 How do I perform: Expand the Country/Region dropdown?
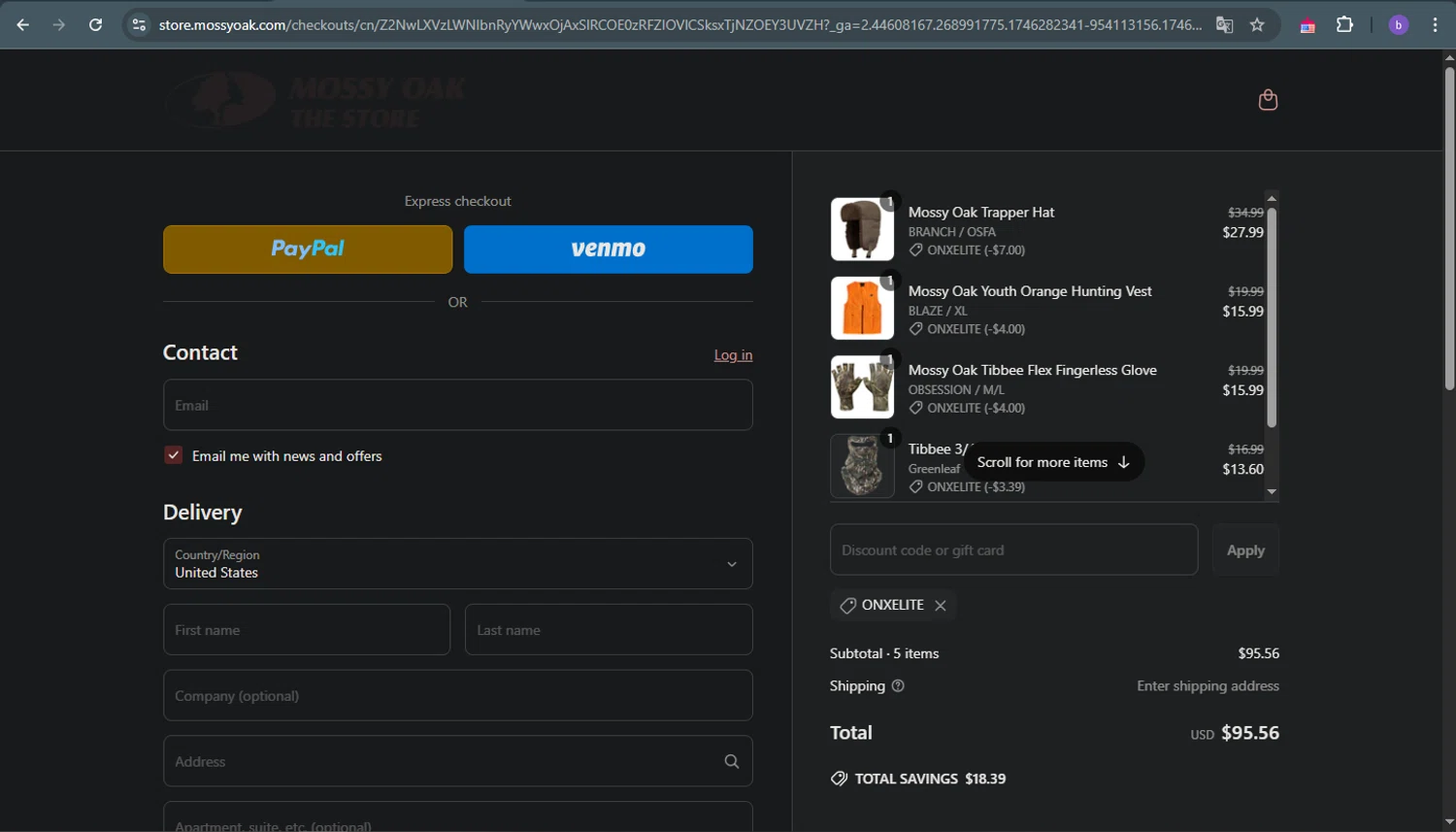[458, 563]
